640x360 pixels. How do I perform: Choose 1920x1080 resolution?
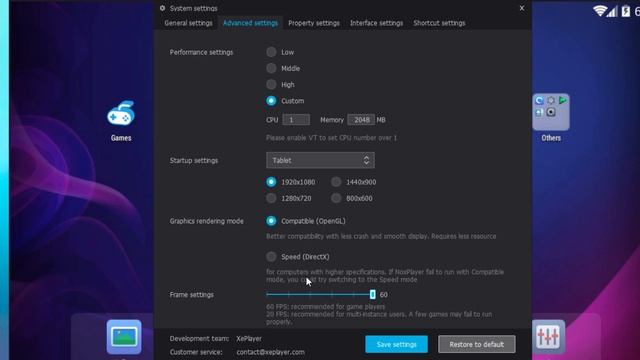pos(271,182)
